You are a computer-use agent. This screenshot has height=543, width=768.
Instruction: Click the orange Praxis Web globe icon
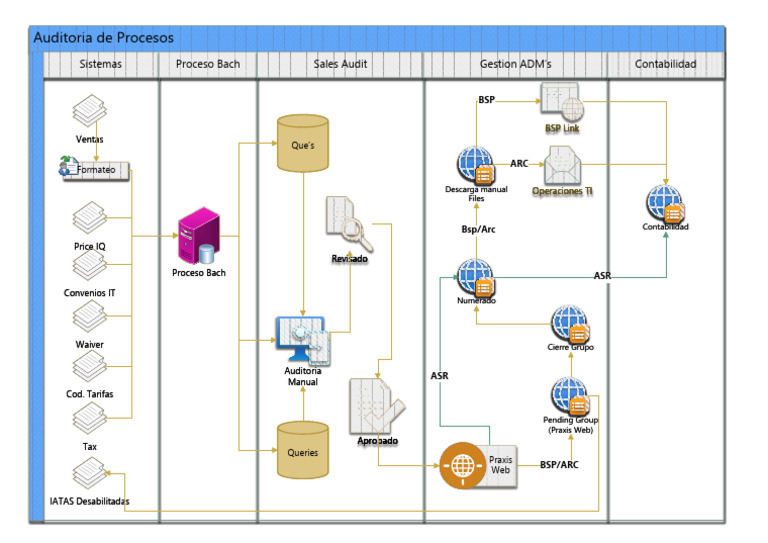click(x=462, y=466)
